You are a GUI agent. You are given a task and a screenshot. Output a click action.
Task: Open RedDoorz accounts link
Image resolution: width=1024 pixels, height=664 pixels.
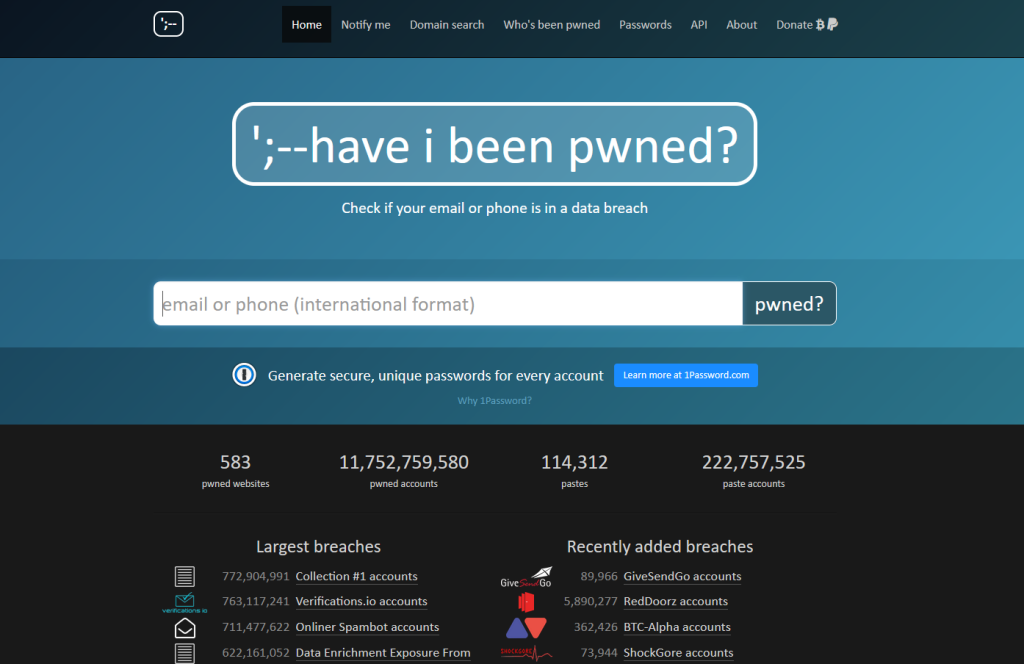pos(675,601)
